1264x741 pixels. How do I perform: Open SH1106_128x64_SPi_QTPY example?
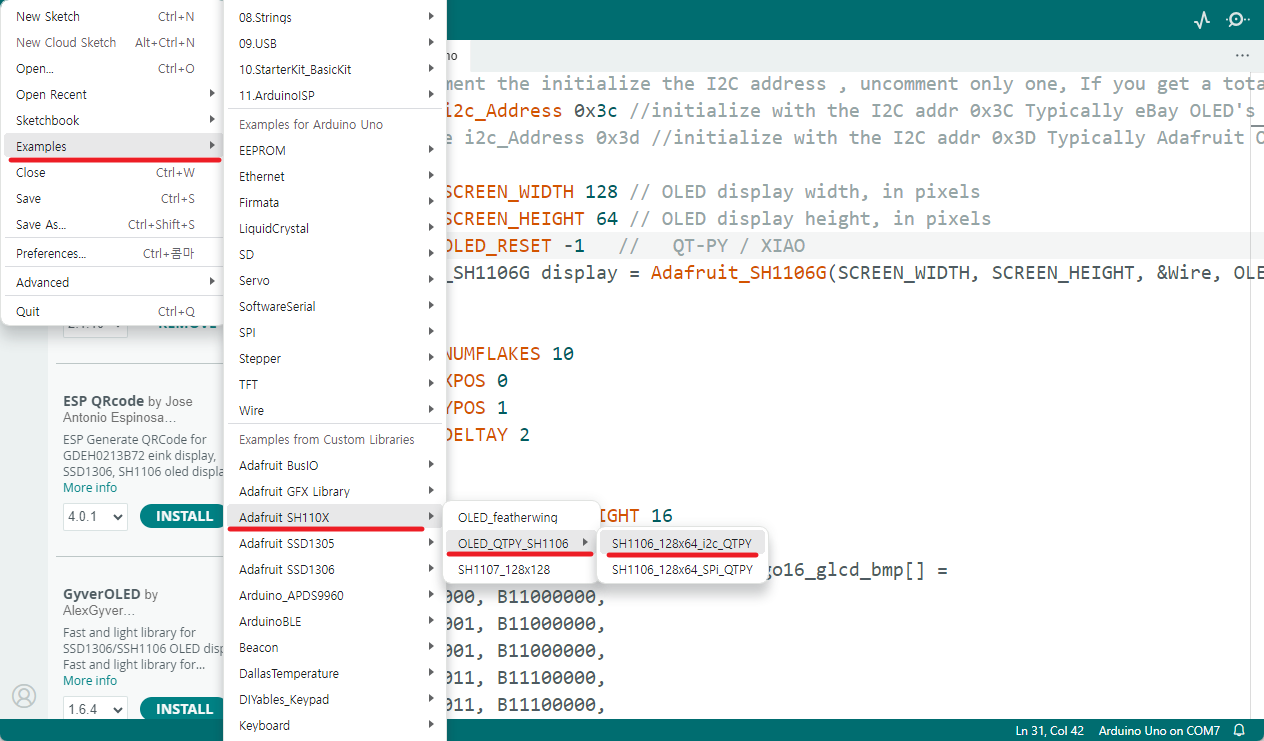682,570
